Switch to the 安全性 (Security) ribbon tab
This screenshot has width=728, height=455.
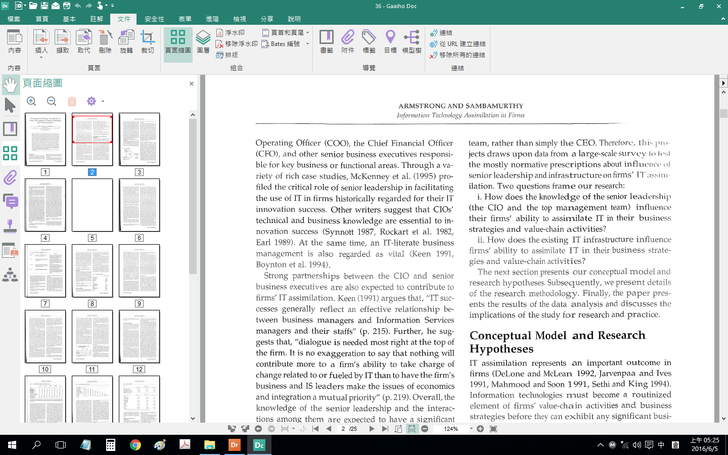coord(155,19)
